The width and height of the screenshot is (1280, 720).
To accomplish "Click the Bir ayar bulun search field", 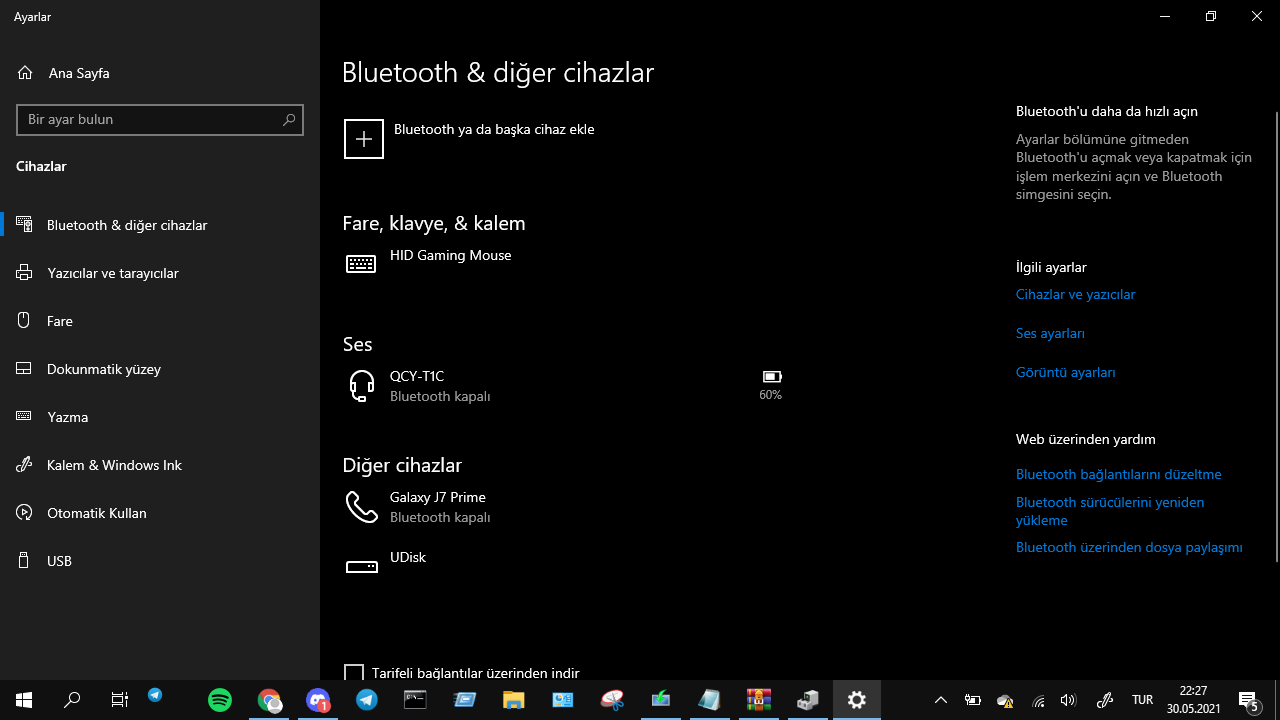I will (x=160, y=119).
